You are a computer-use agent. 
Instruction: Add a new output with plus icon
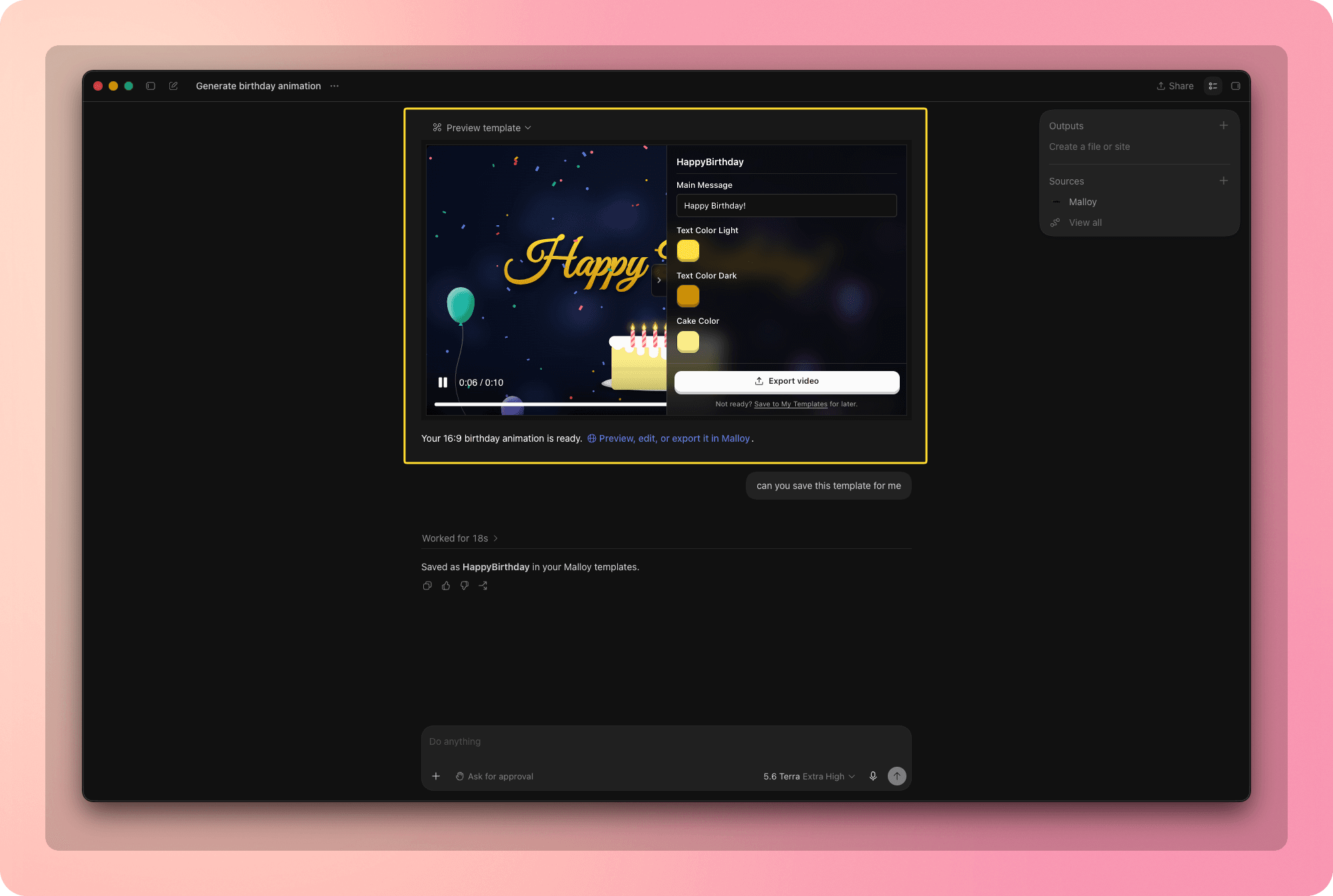(x=1224, y=125)
